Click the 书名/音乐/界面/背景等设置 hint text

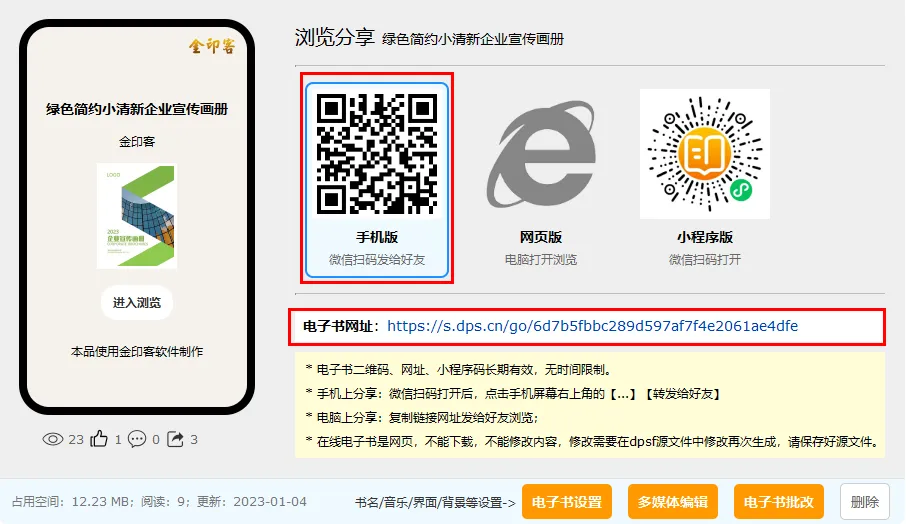click(435, 503)
